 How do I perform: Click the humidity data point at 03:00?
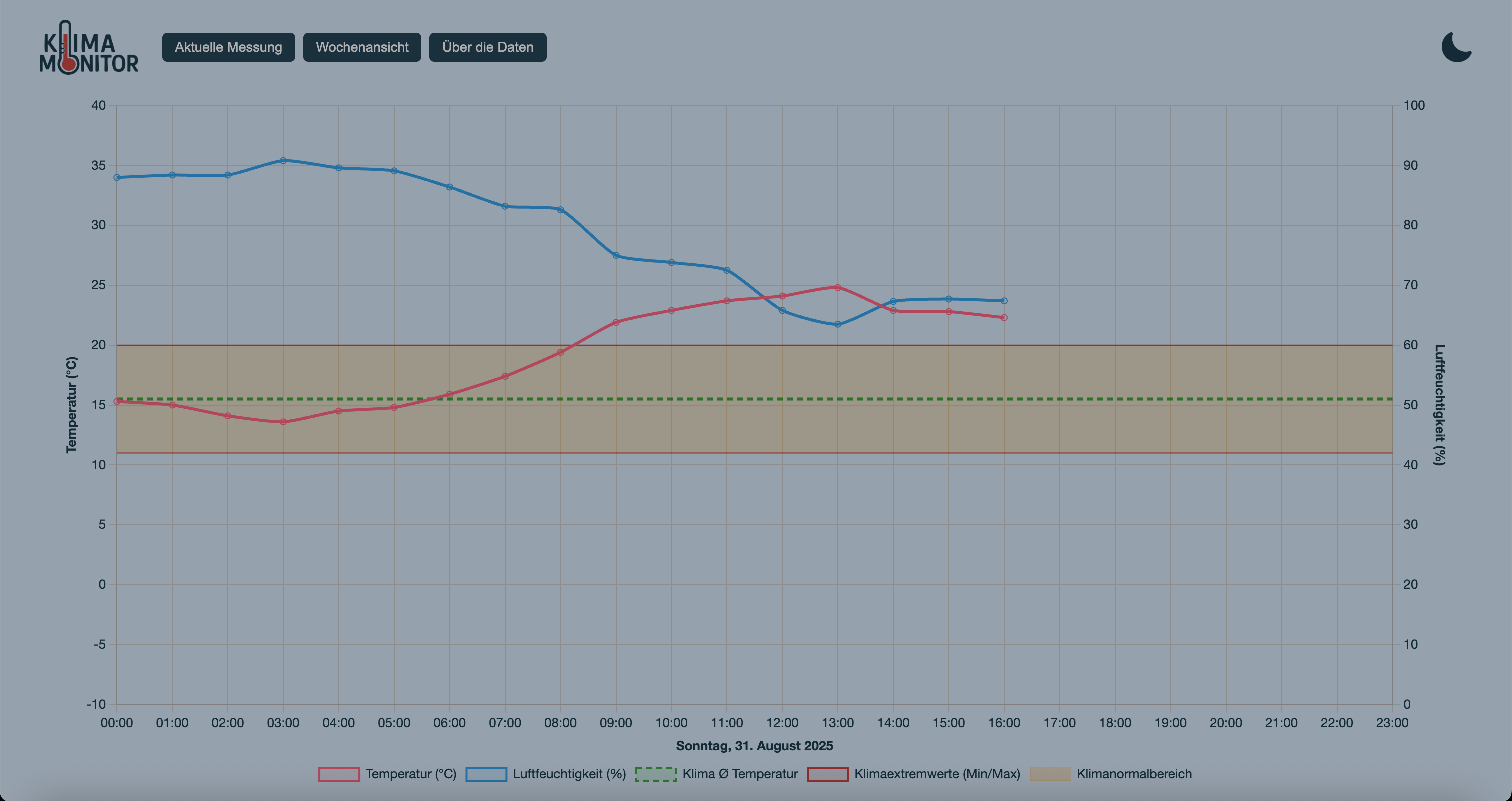pyautogui.click(x=283, y=161)
